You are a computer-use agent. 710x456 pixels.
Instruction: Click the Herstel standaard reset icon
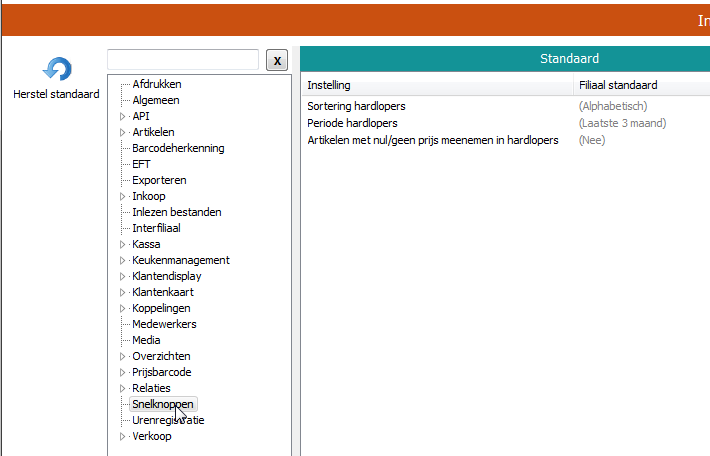[x=57, y=69]
